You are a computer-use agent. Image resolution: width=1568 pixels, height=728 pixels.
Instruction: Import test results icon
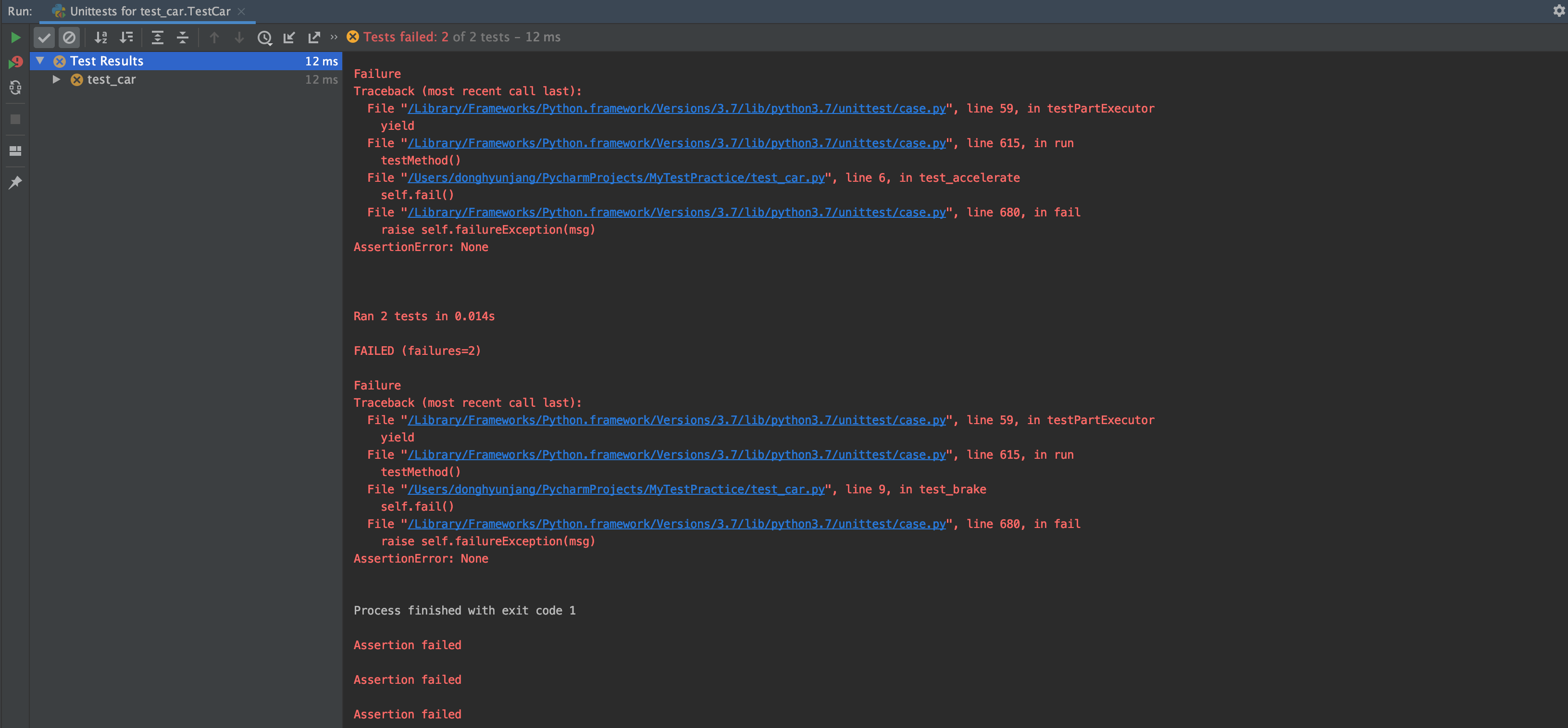(289, 38)
